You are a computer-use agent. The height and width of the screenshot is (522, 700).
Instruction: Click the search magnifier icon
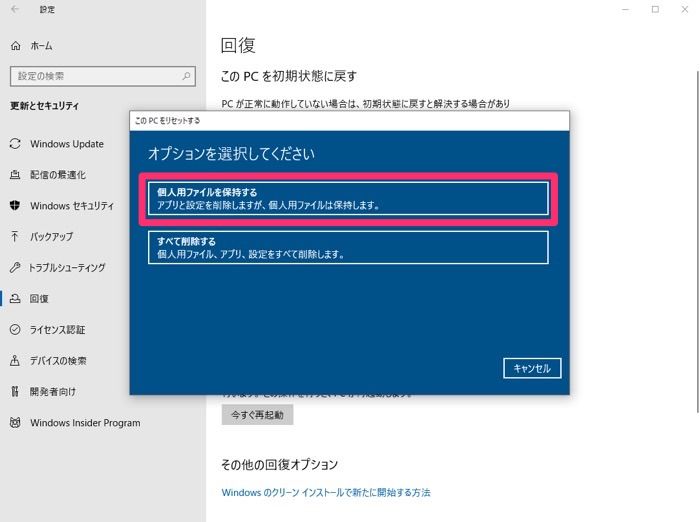coord(186,76)
